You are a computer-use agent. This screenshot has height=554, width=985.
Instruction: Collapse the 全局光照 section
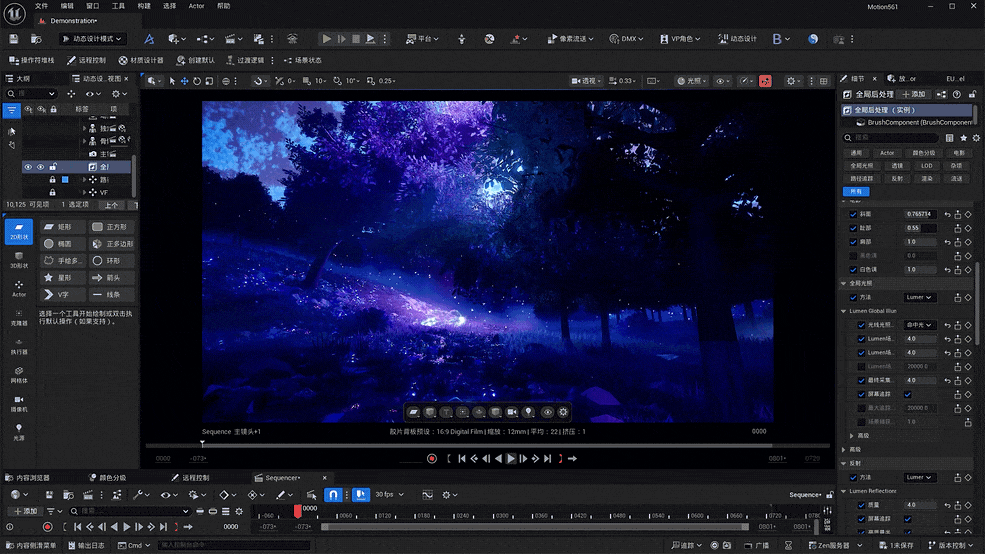[x=844, y=283]
